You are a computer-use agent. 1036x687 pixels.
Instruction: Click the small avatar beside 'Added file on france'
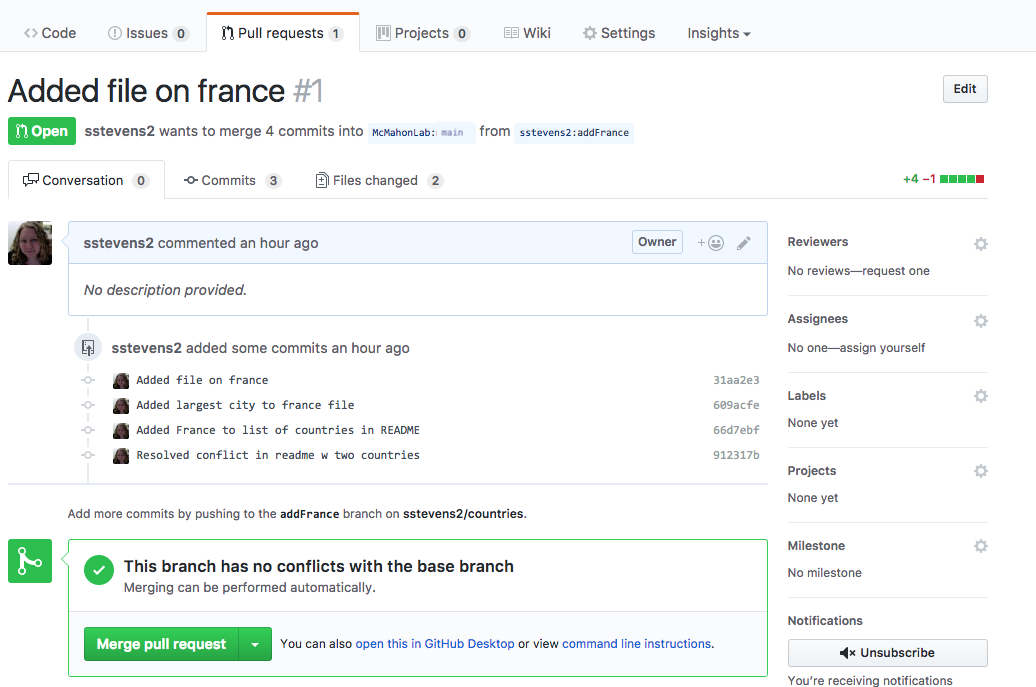click(121, 380)
